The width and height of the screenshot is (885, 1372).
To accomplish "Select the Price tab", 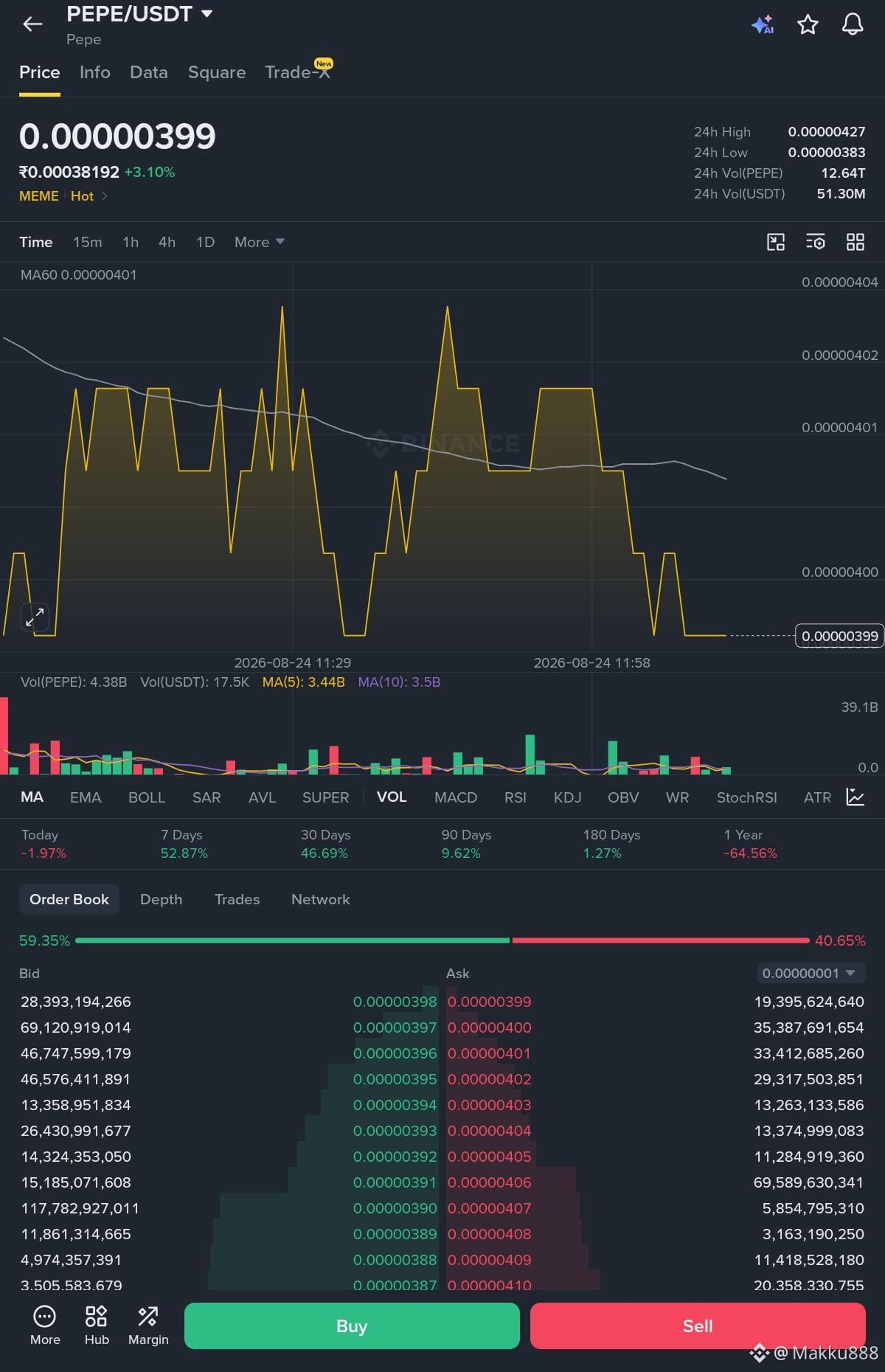I will click(x=40, y=72).
